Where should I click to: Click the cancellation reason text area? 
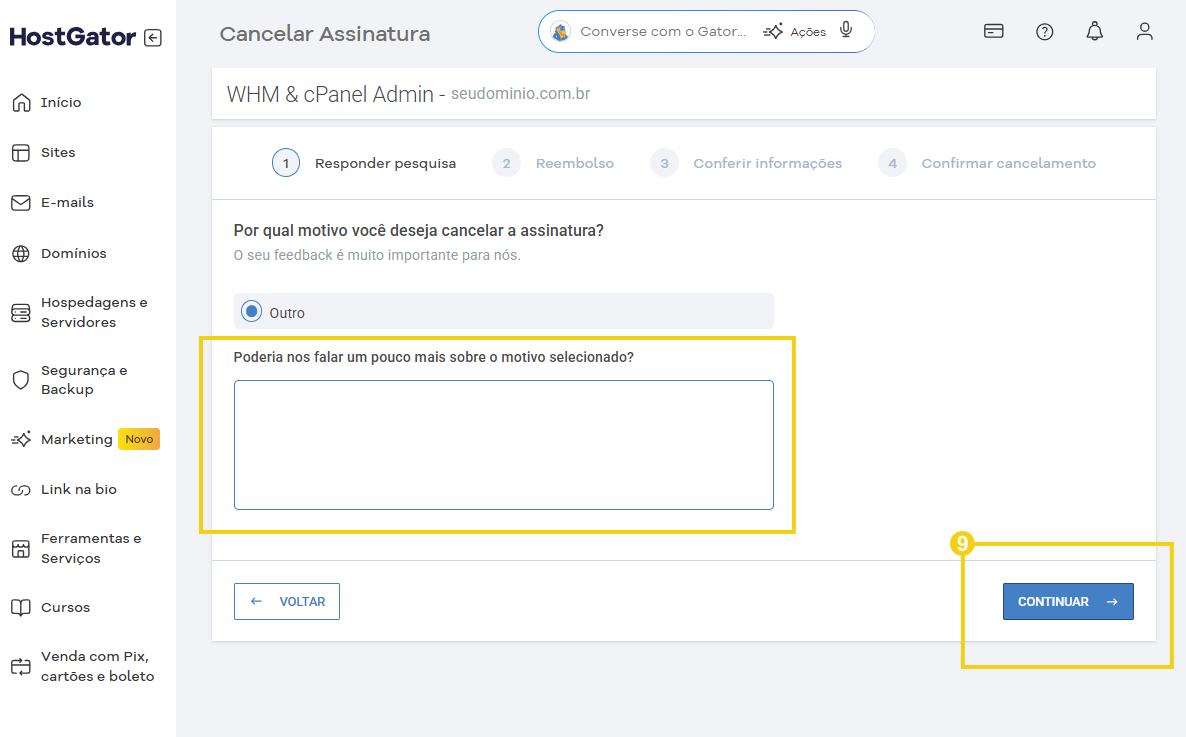[503, 444]
